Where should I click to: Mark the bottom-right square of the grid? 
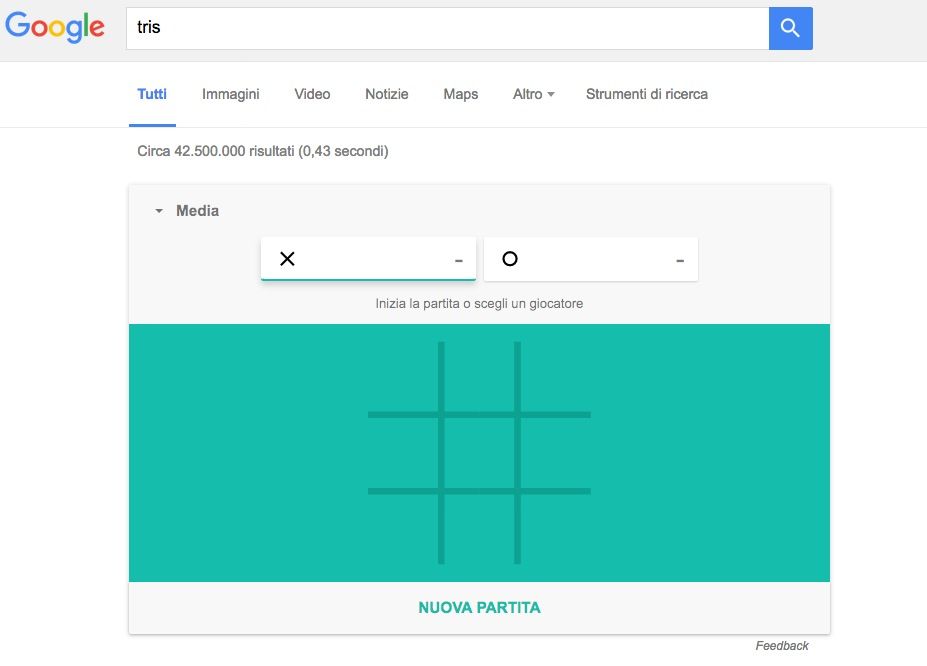(556, 528)
